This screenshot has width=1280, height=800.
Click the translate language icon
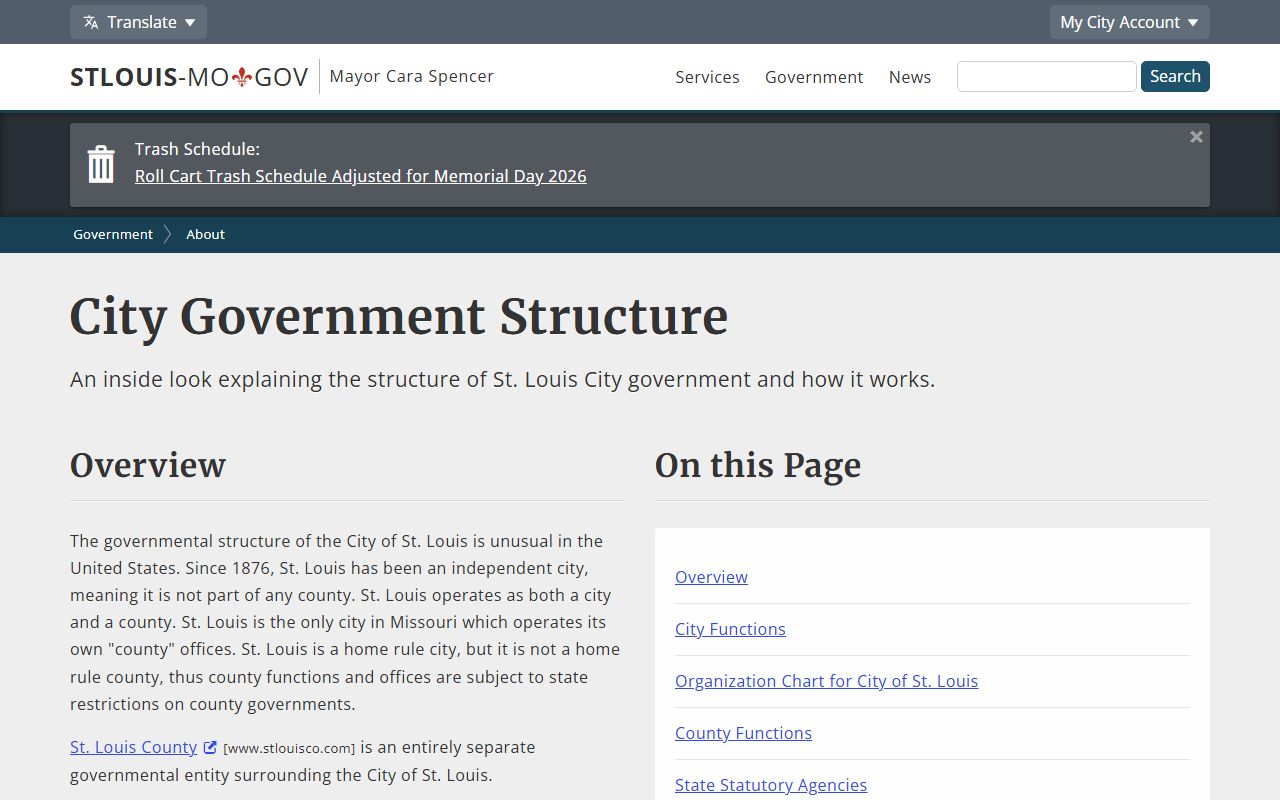click(x=91, y=22)
